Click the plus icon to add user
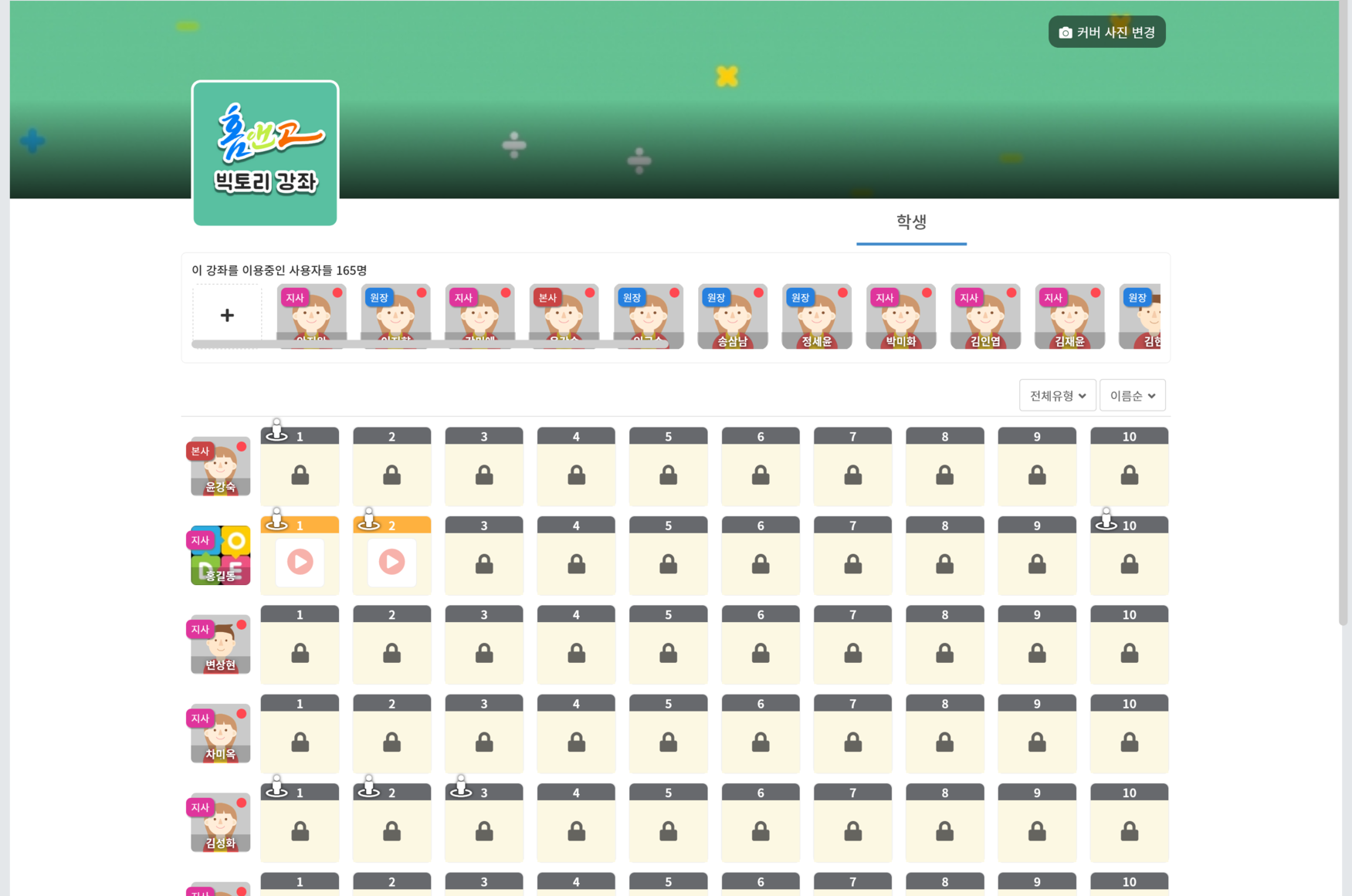This screenshot has height=896, width=1352. click(227, 315)
